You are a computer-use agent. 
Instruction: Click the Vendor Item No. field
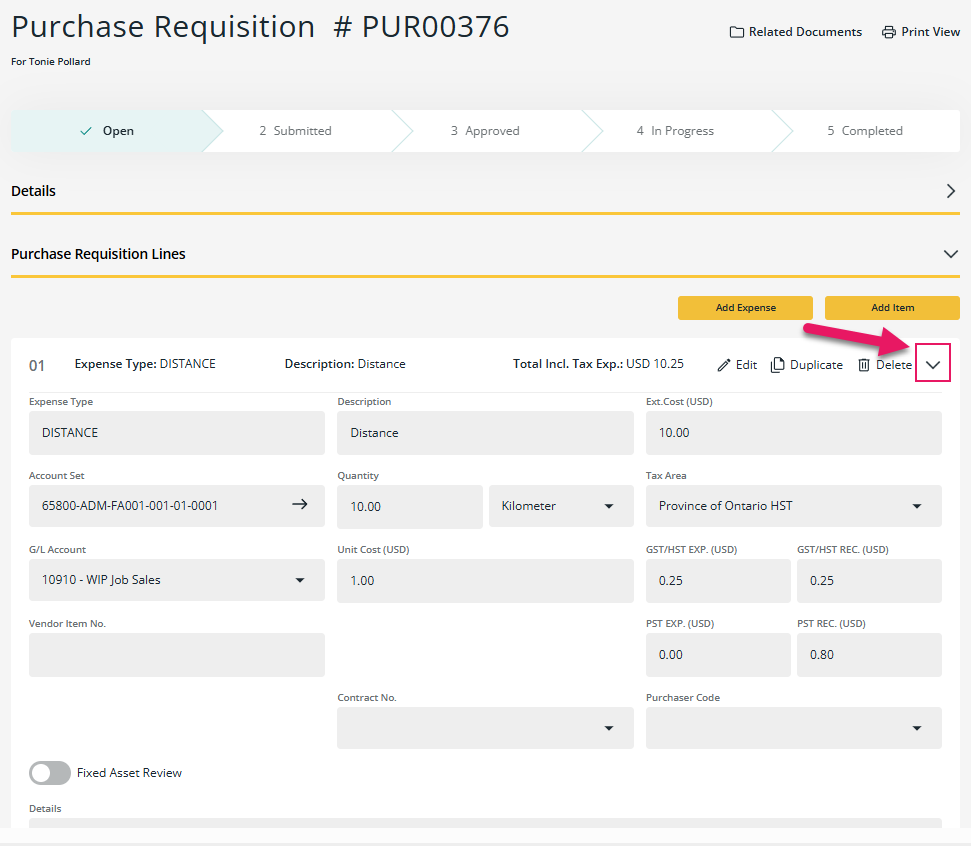176,655
